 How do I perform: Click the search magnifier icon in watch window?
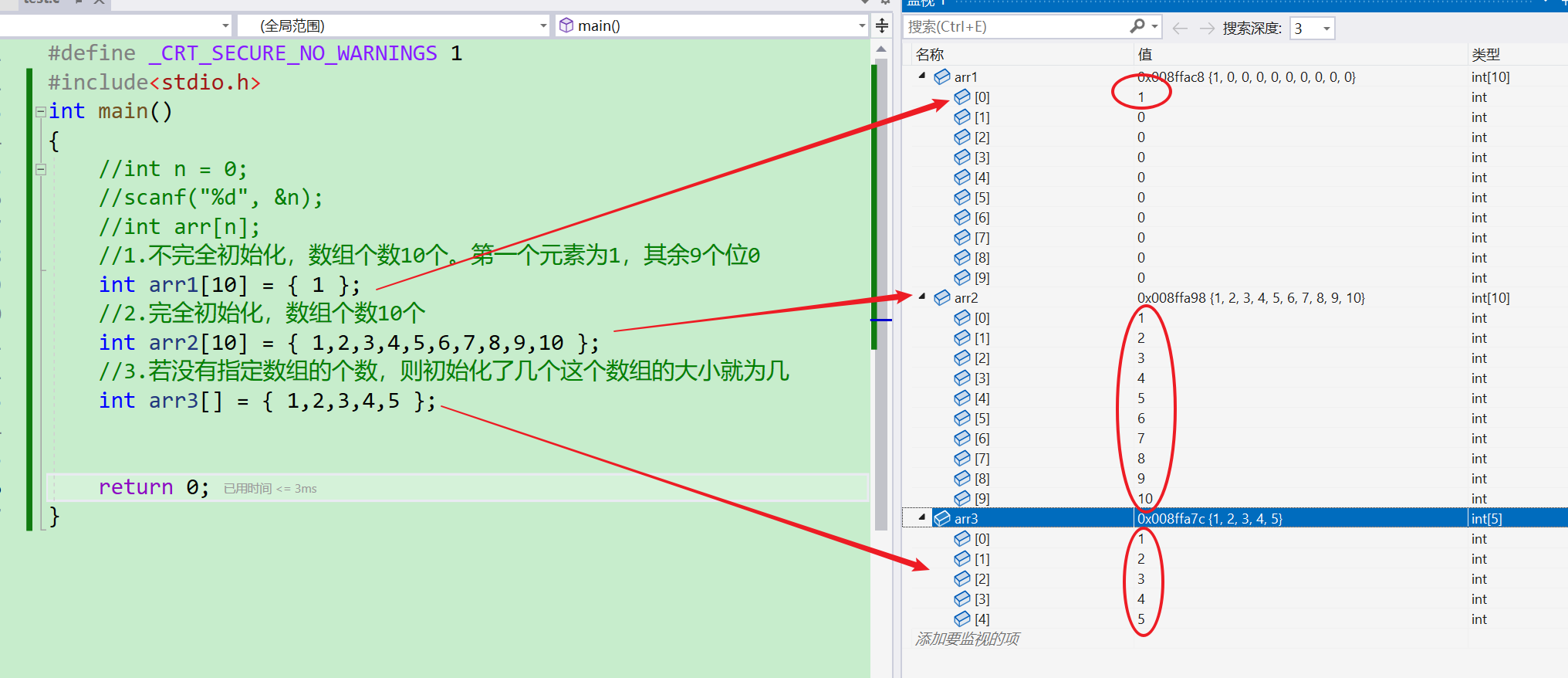coord(1137,26)
